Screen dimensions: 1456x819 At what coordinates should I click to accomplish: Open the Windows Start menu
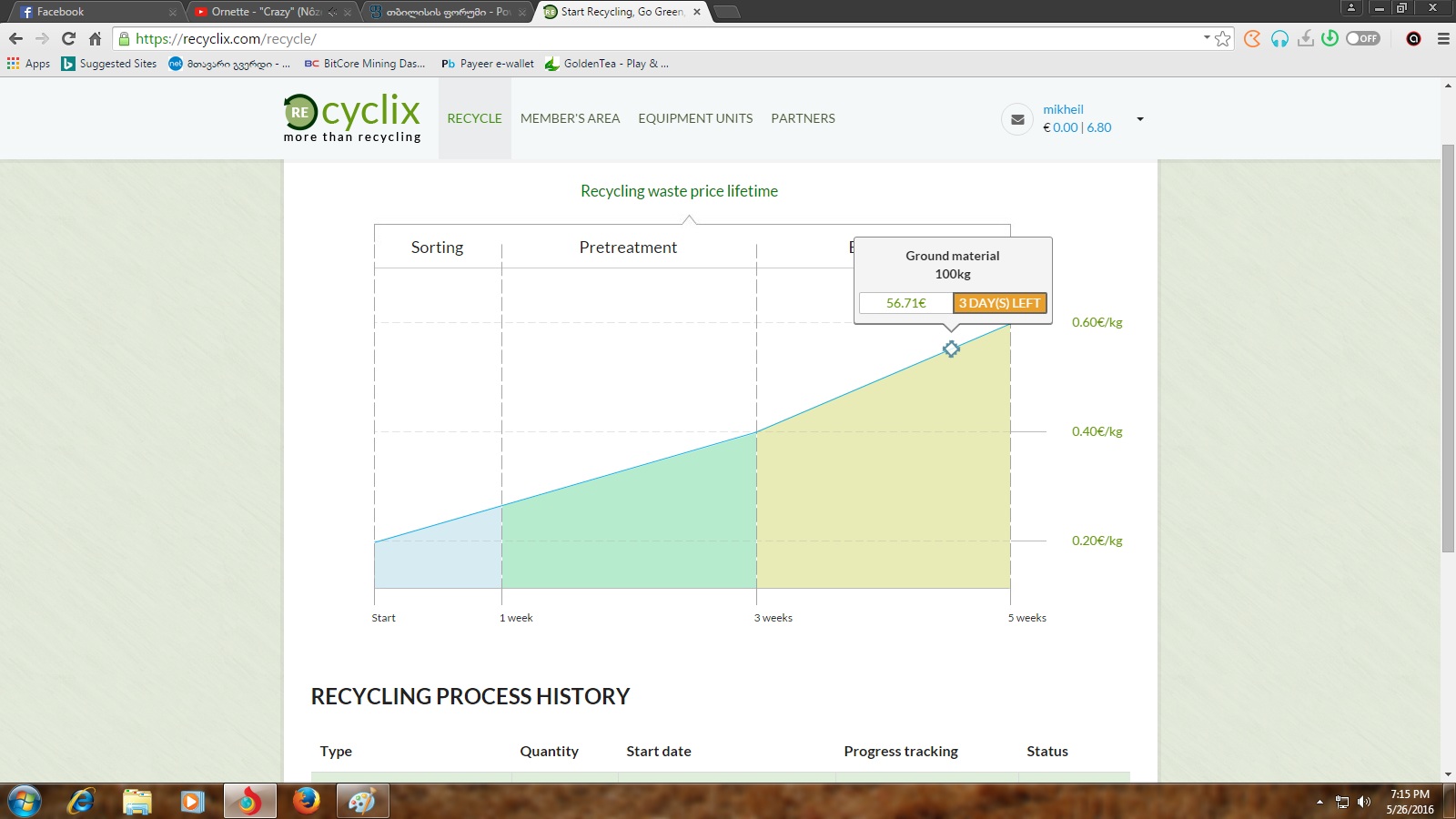[24, 801]
